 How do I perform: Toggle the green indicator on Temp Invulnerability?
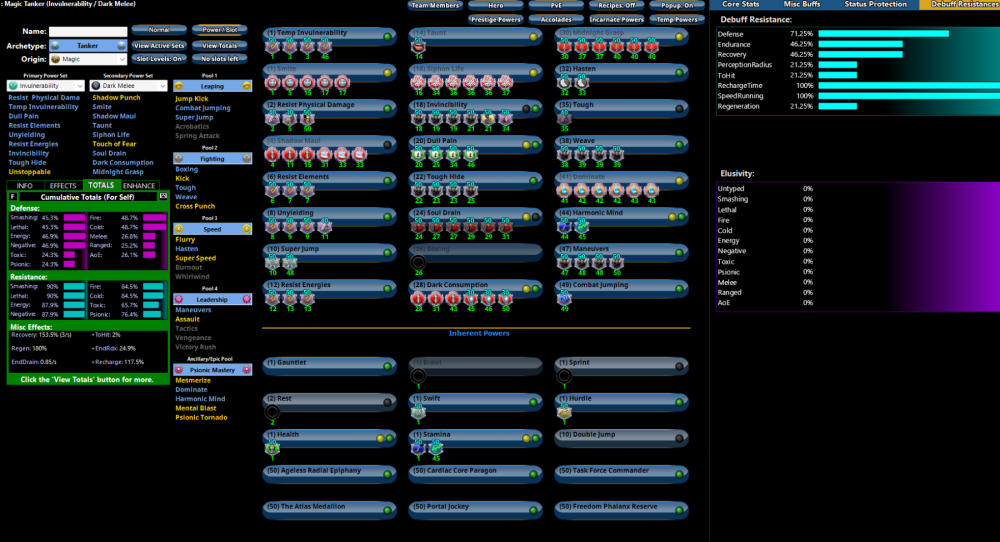[x=387, y=36]
